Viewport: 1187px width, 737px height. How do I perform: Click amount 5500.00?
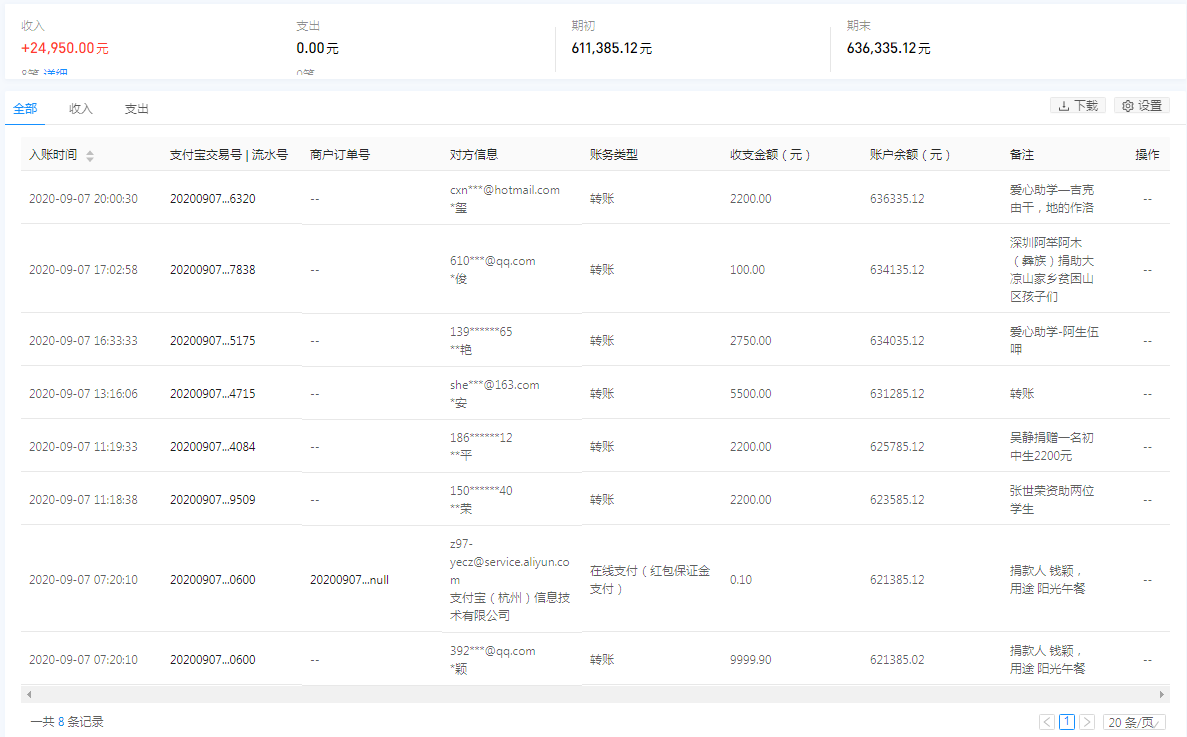click(x=751, y=393)
